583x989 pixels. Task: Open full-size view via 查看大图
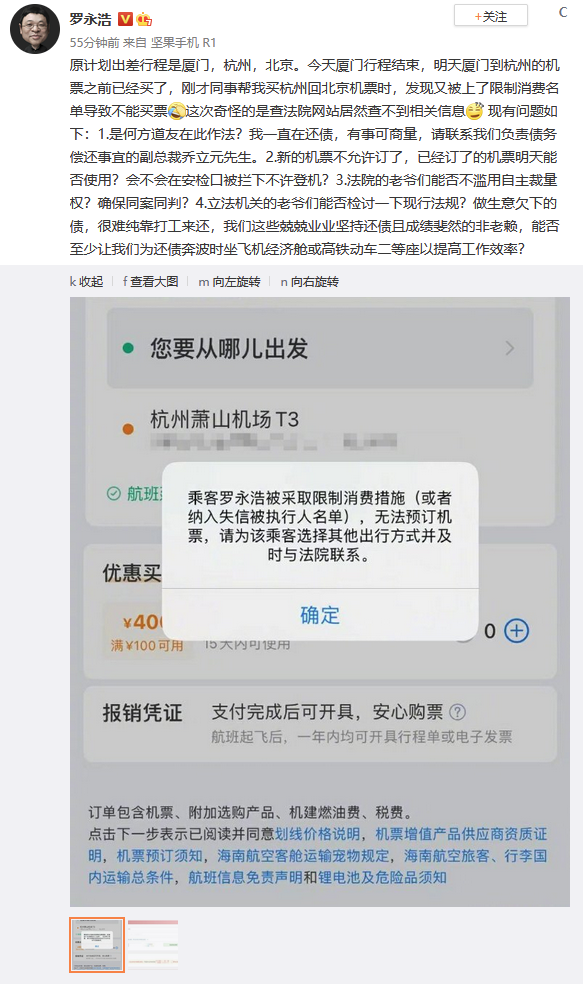click(x=150, y=282)
